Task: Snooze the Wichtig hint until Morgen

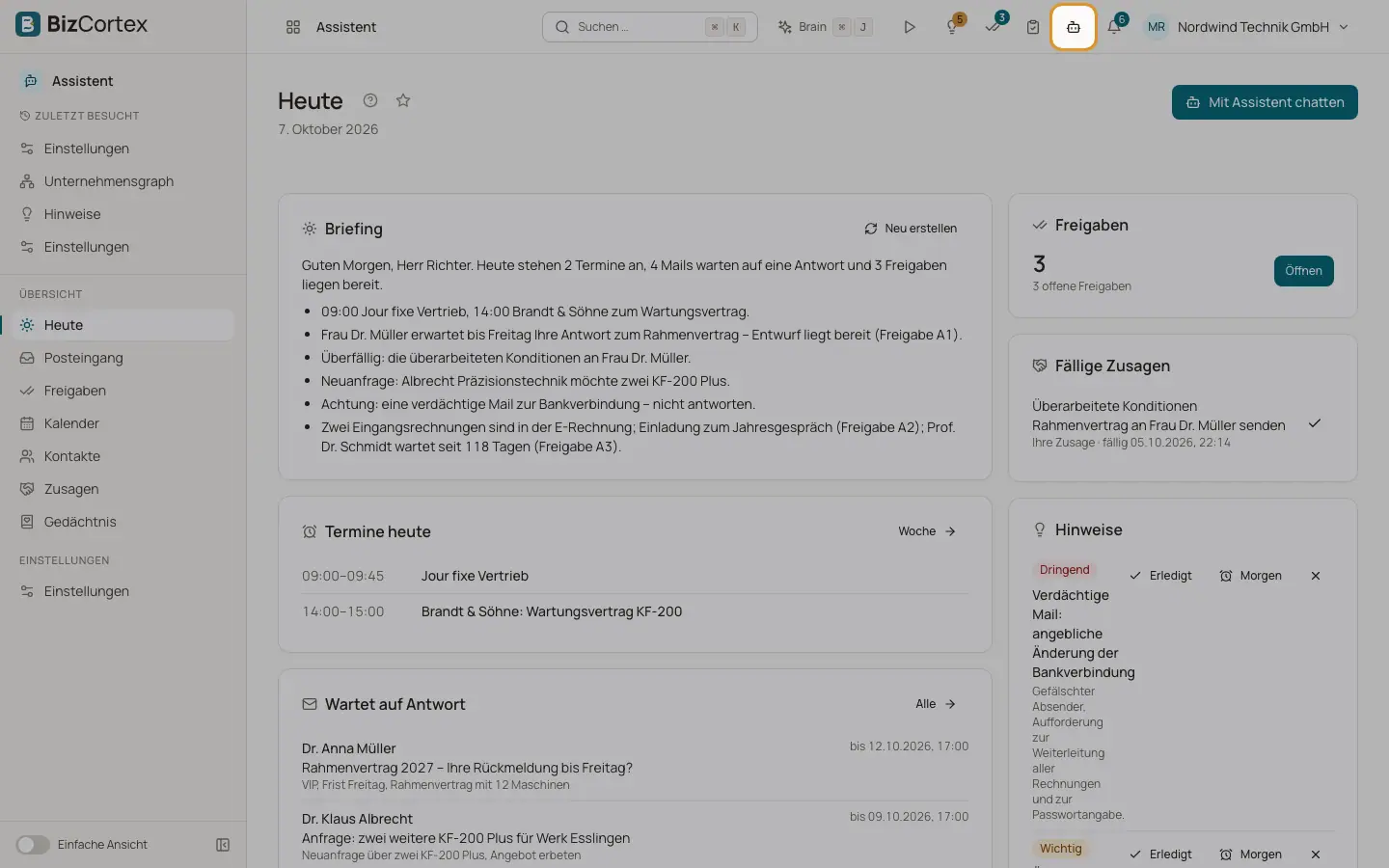Action: coord(1250,854)
